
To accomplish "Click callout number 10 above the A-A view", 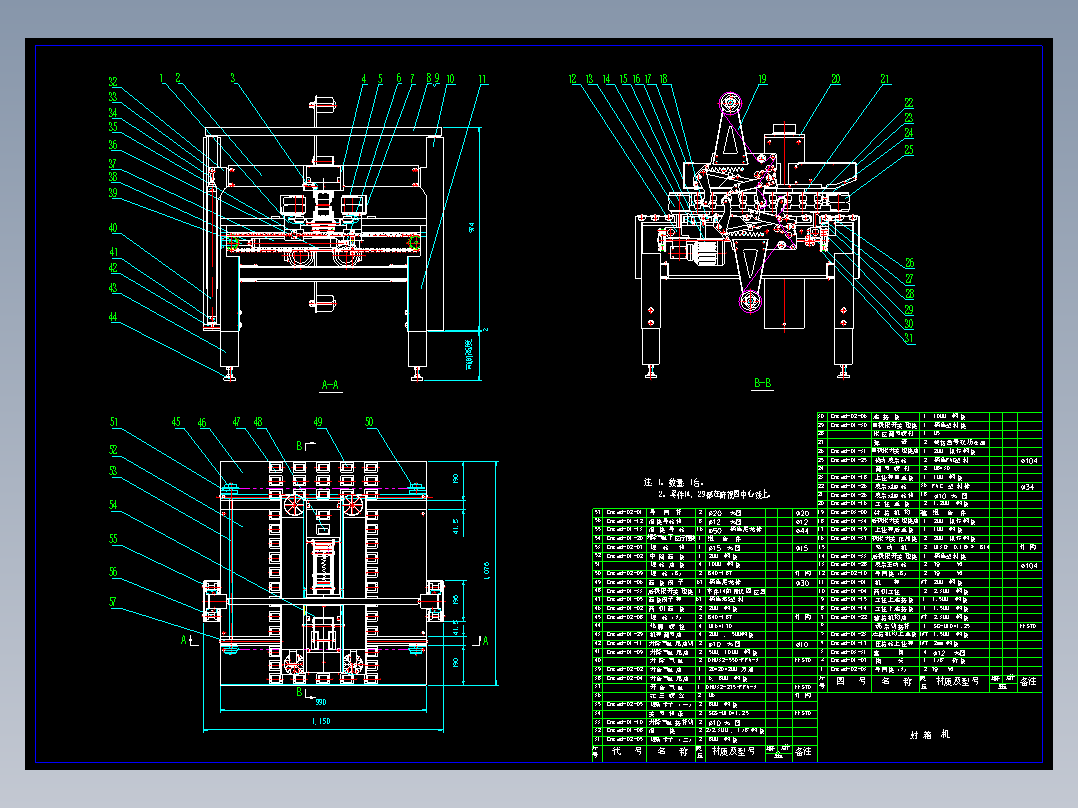I will coord(450,79).
